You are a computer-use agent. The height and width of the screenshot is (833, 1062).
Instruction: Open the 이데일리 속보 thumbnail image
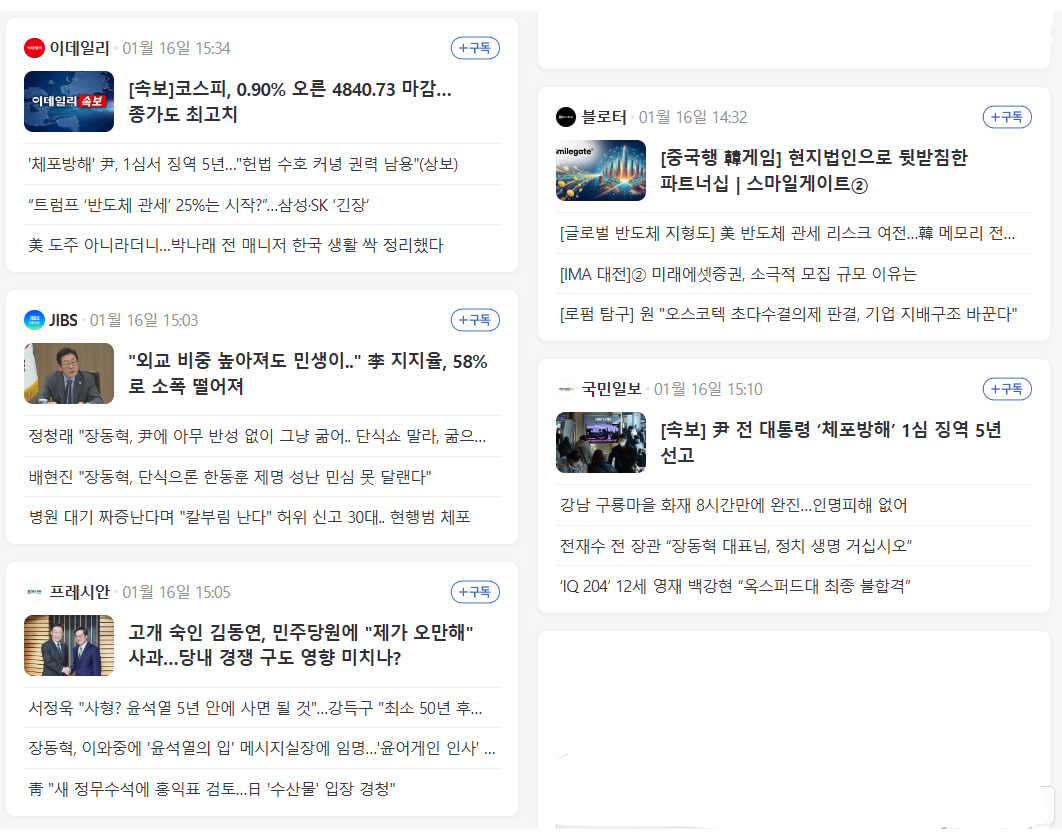tap(69, 102)
